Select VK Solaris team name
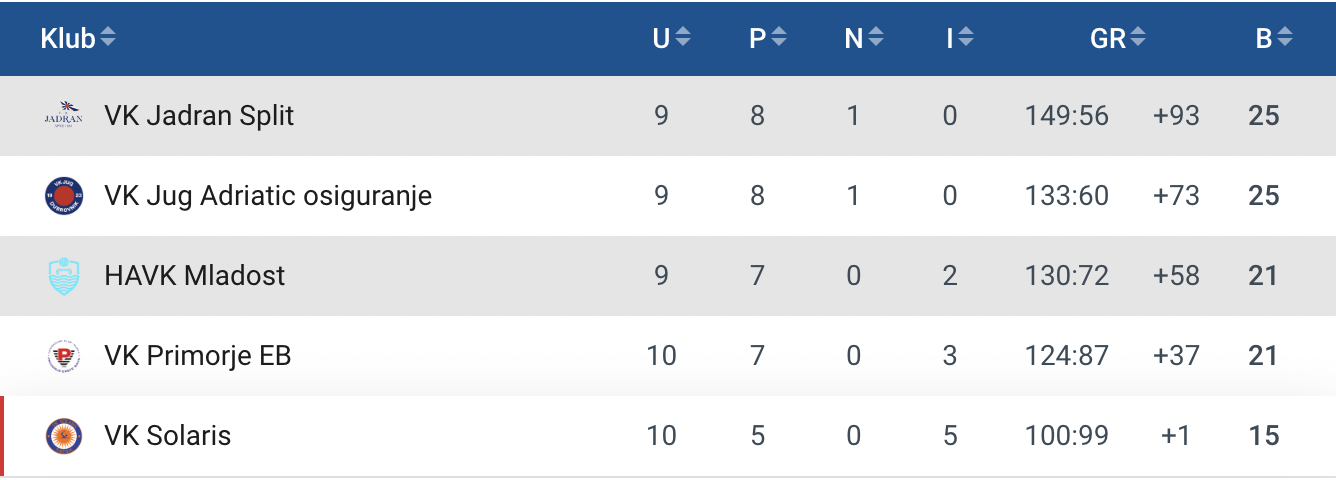The image size is (1336, 480). (x=167, y=436)
